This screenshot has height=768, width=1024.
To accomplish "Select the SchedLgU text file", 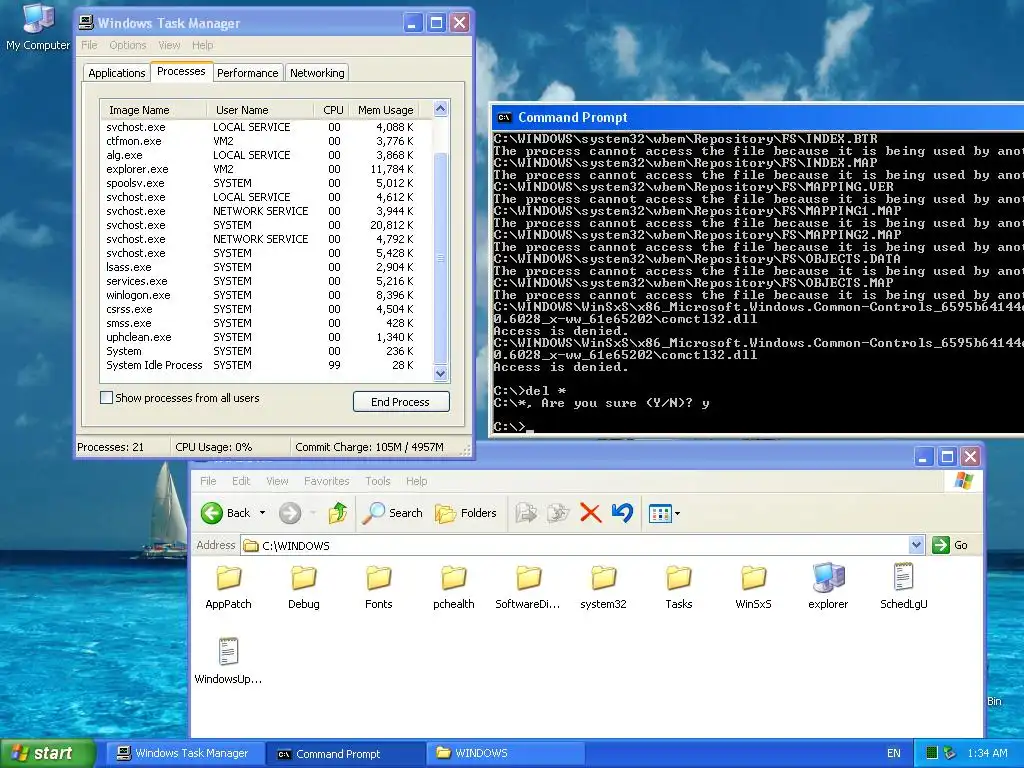I will [x=904, y=587].
